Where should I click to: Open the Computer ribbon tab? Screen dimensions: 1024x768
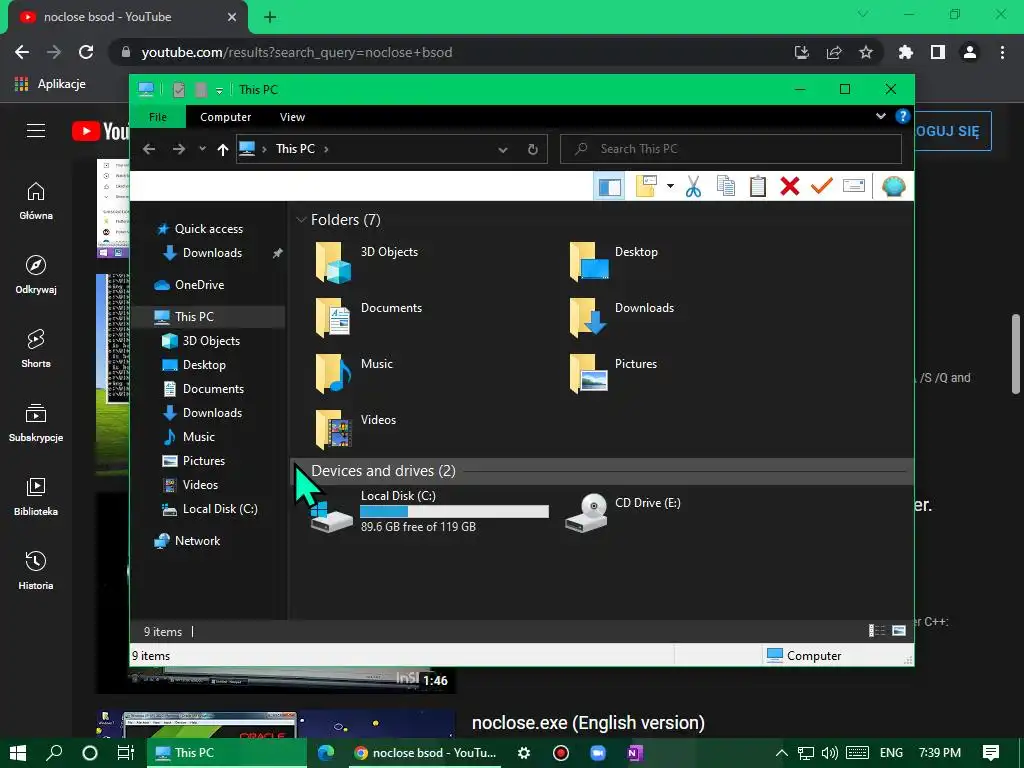225,117
